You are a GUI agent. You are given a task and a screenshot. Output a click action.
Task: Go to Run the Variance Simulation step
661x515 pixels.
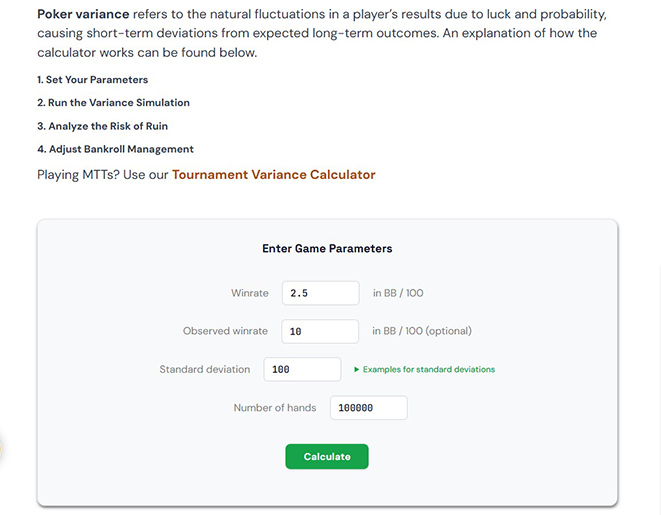click(113, 102)
